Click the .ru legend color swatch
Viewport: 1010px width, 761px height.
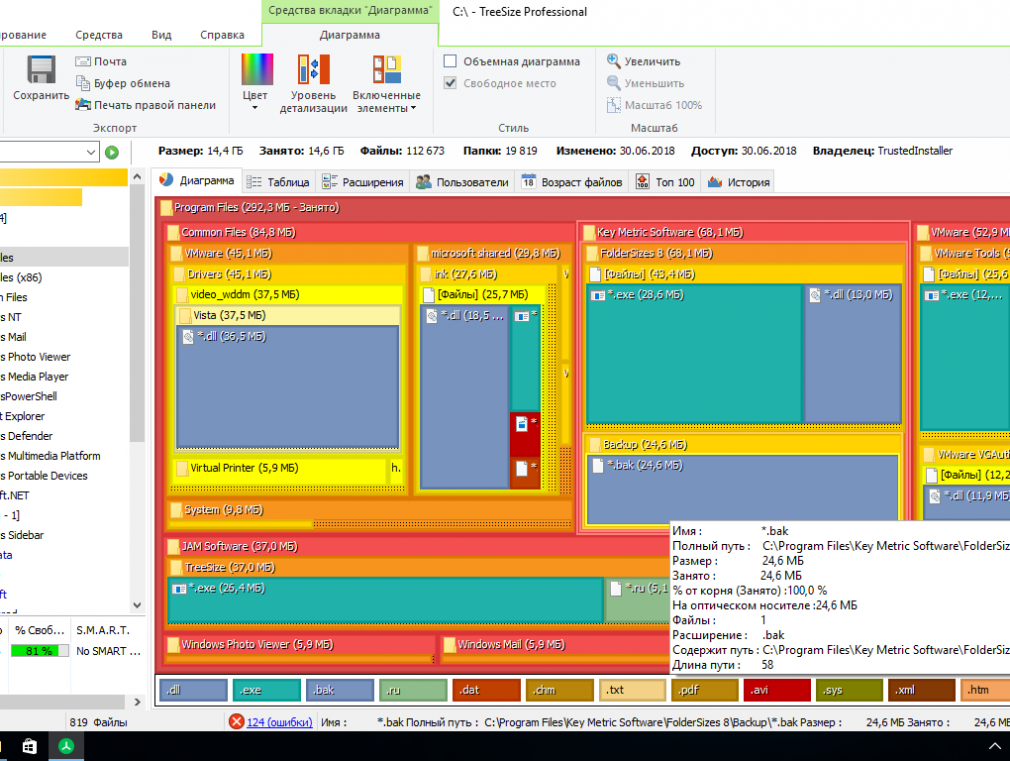(x=413, y=690)
